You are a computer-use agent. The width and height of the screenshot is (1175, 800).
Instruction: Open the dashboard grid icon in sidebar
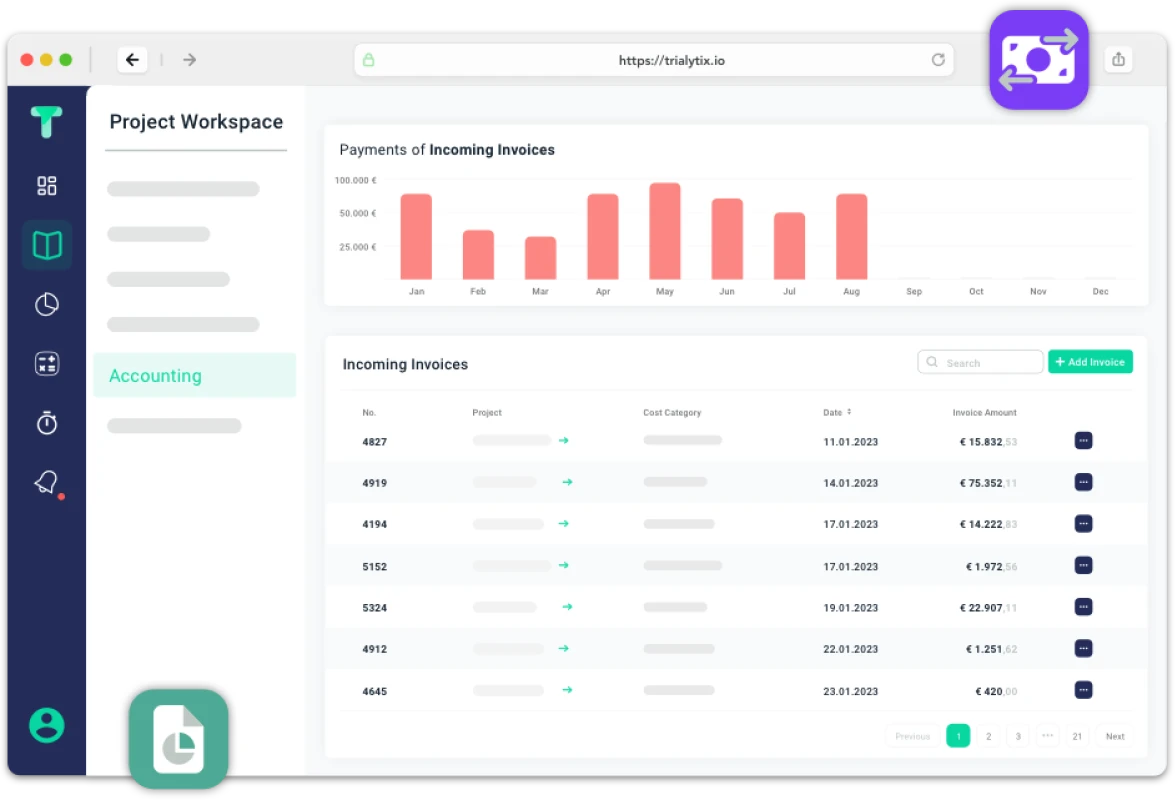tap(47, 186)
